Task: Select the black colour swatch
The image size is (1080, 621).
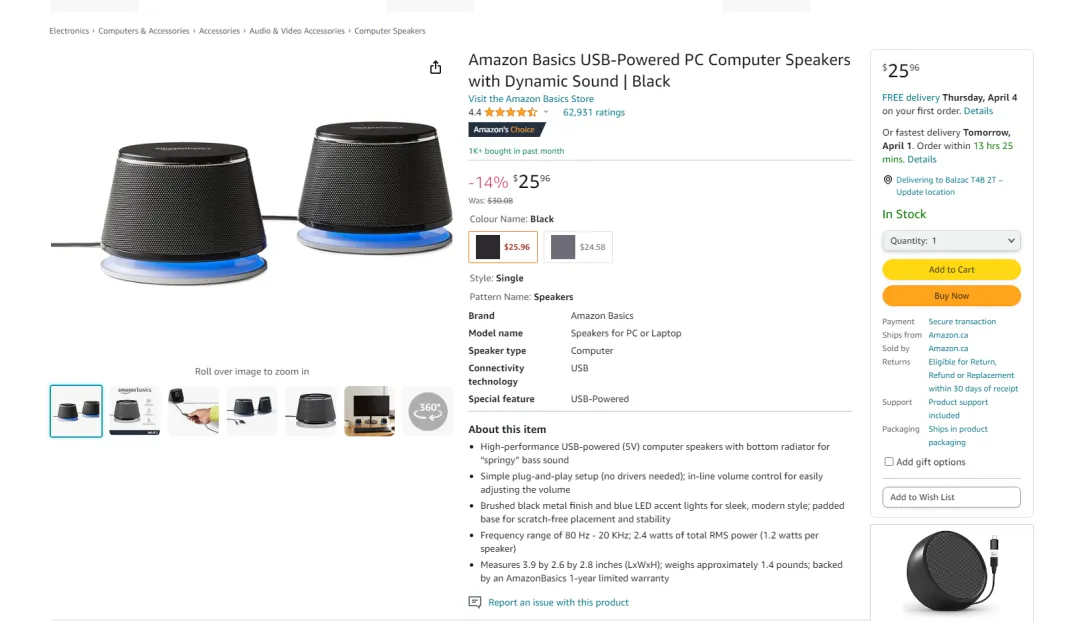Action: (503, 247)
